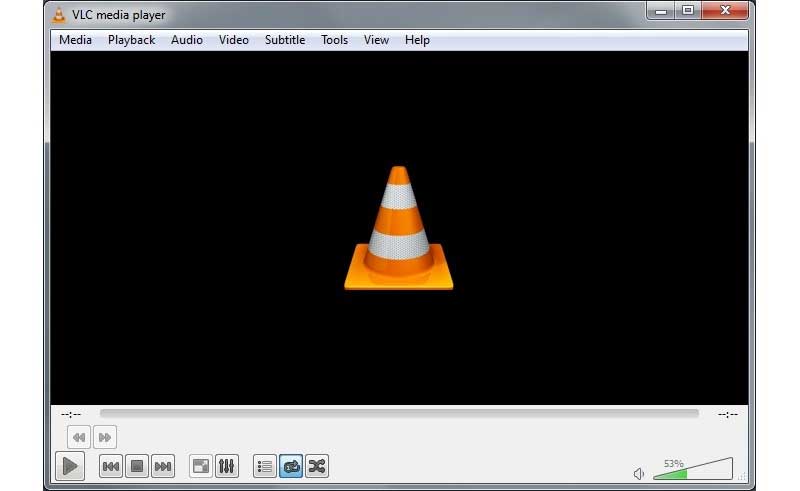Click the seek bar timeline
Image resolution: width=800 pixels, height=491 pixels.
(x=399, y=413)
